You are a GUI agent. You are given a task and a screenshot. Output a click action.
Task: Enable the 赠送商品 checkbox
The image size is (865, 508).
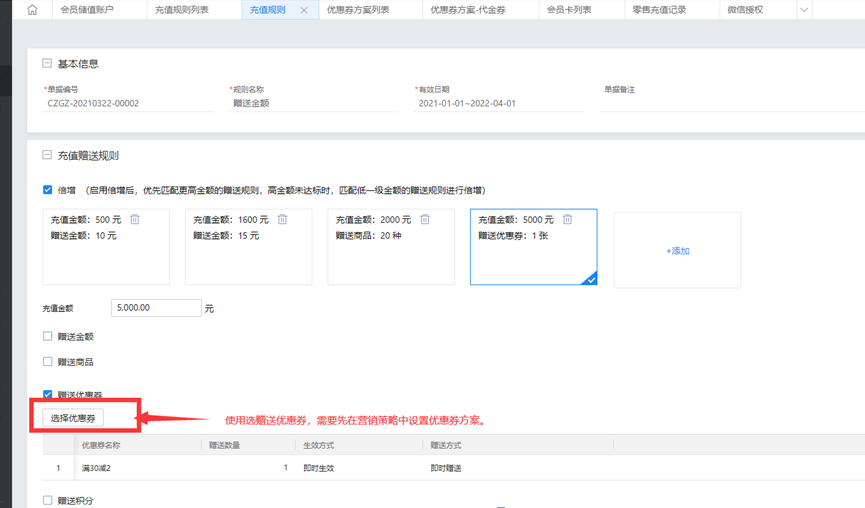tap(48, 362)
